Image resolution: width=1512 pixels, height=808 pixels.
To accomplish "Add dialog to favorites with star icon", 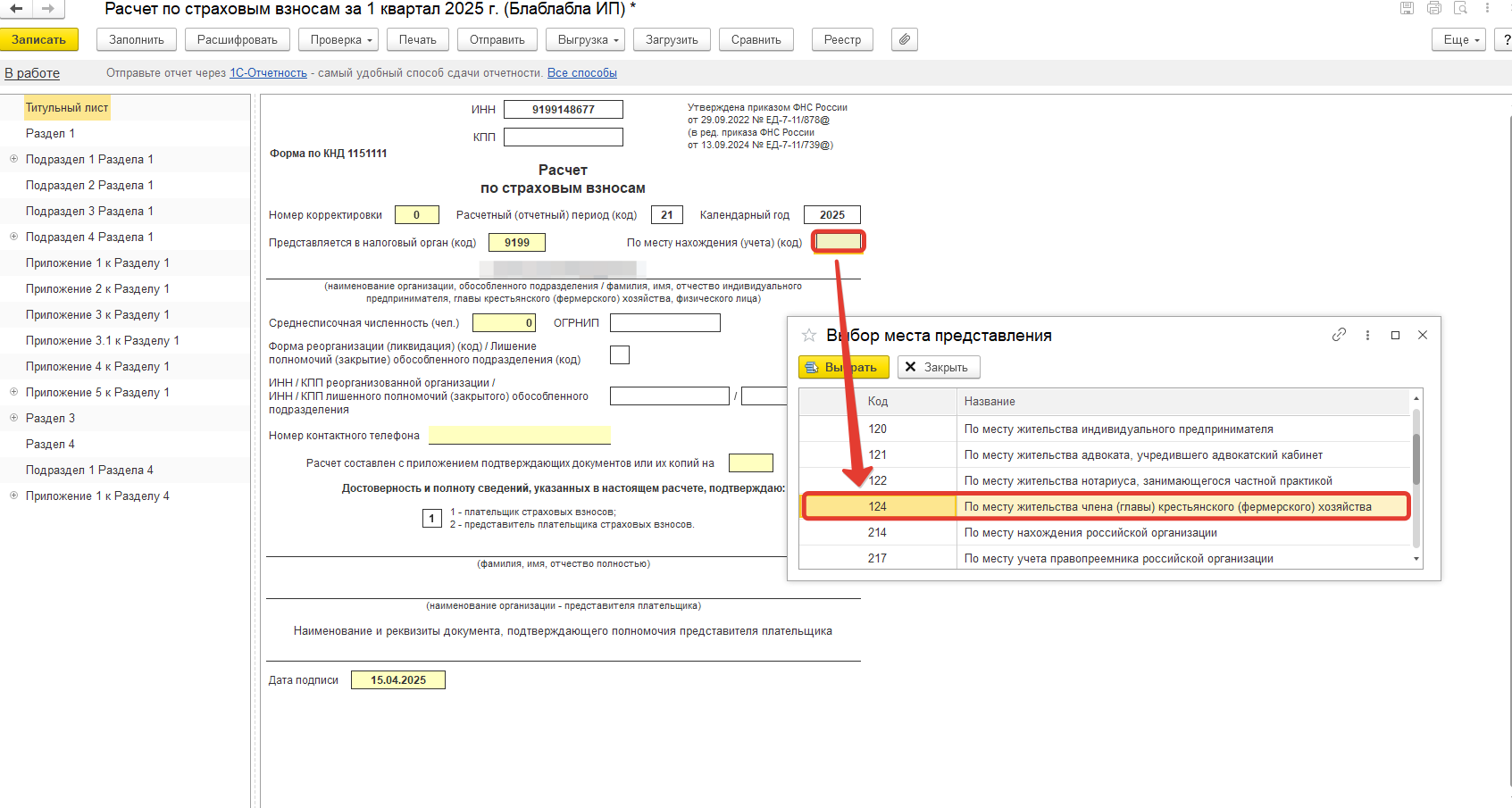I will coord(809,335).
